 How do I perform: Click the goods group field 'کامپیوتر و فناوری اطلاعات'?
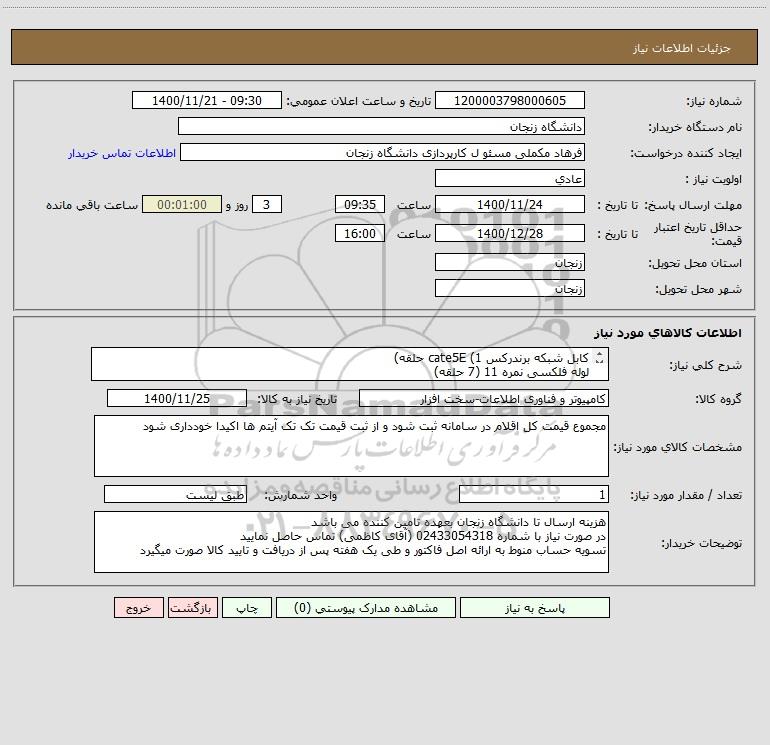pyautogui.click(x=484, y=398)
